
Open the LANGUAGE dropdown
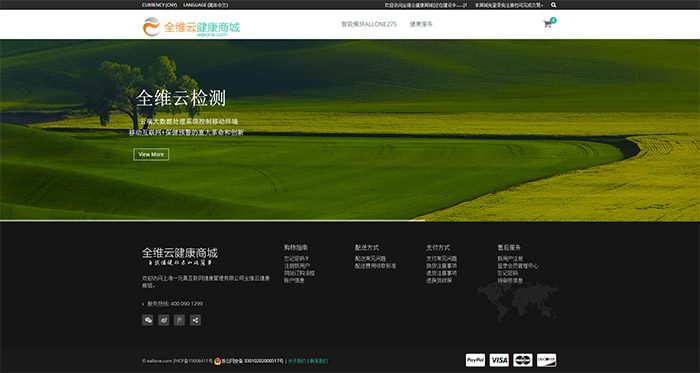pyautogui.click(x=205, y=5)
